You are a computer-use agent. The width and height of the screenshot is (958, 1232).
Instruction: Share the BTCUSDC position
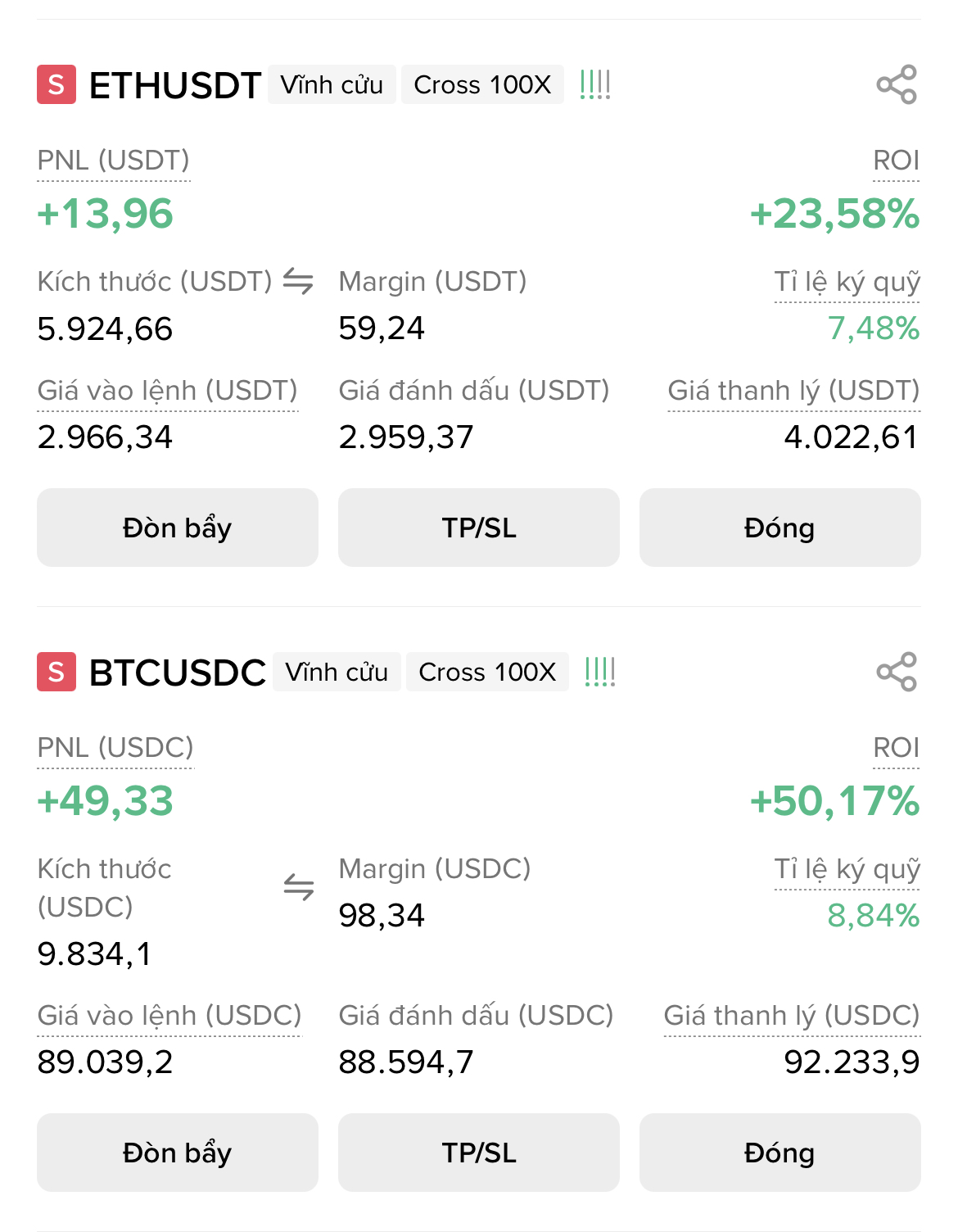click(x=897, y=672)
